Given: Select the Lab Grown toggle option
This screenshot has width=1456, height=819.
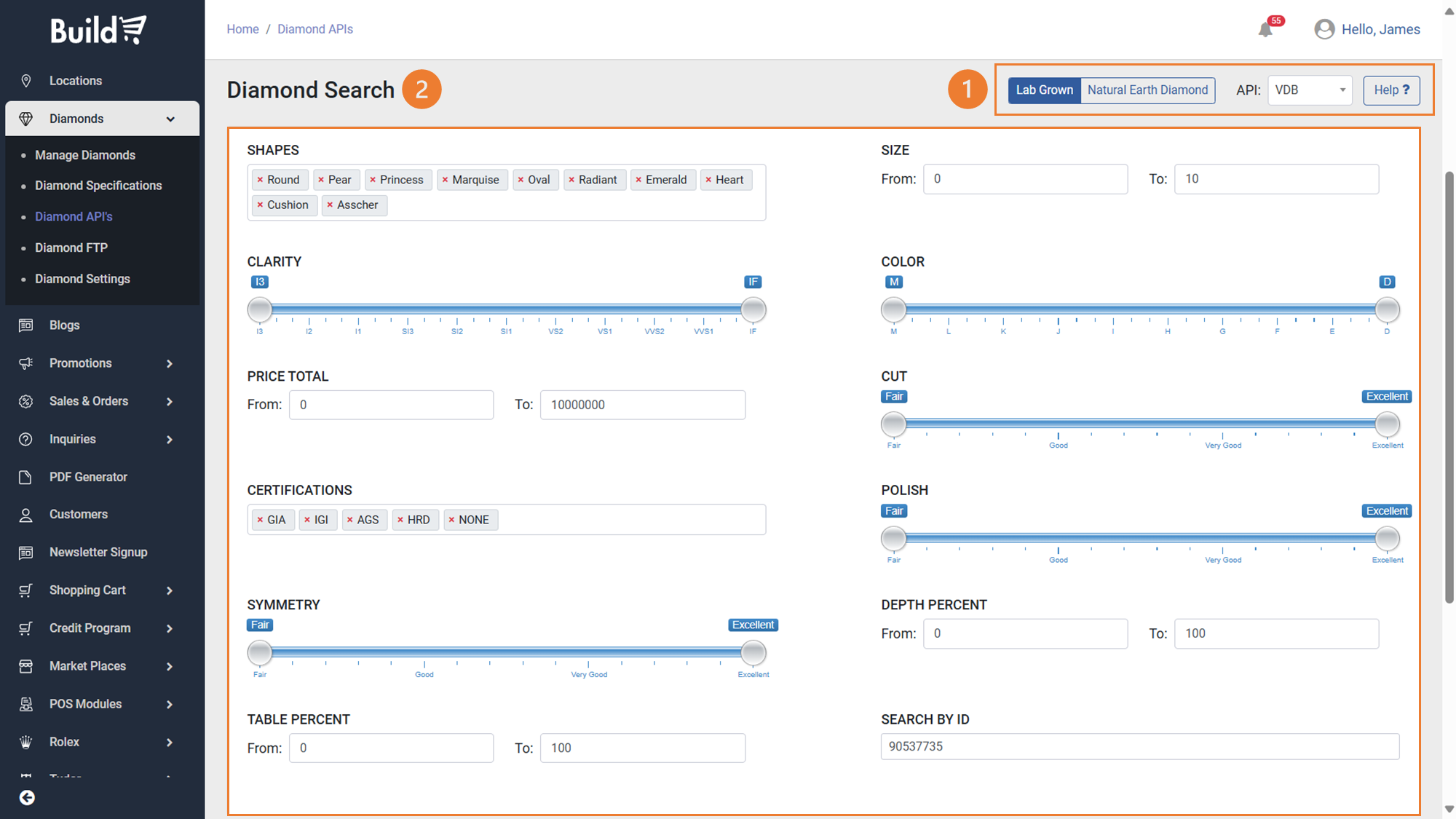Looking at the screenshot, I should 1044,90.
